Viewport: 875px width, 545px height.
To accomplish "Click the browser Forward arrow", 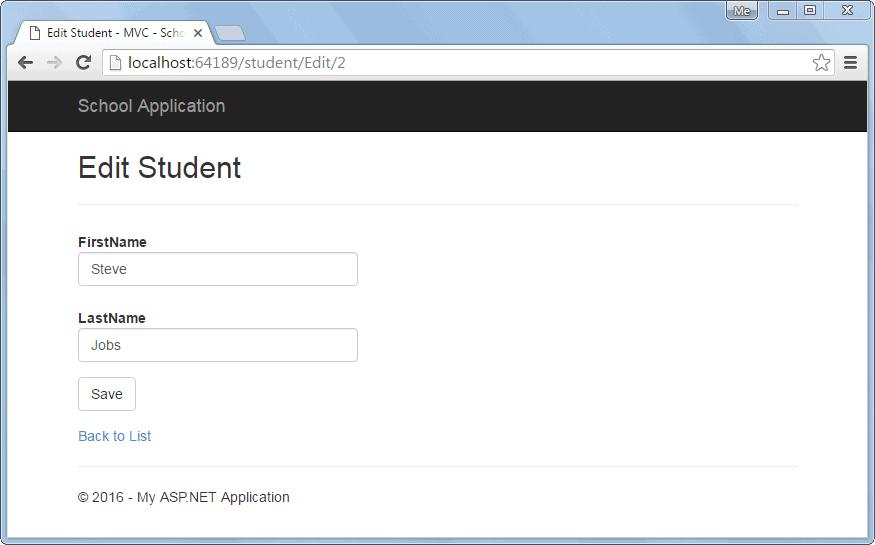I will coord(55,62).
